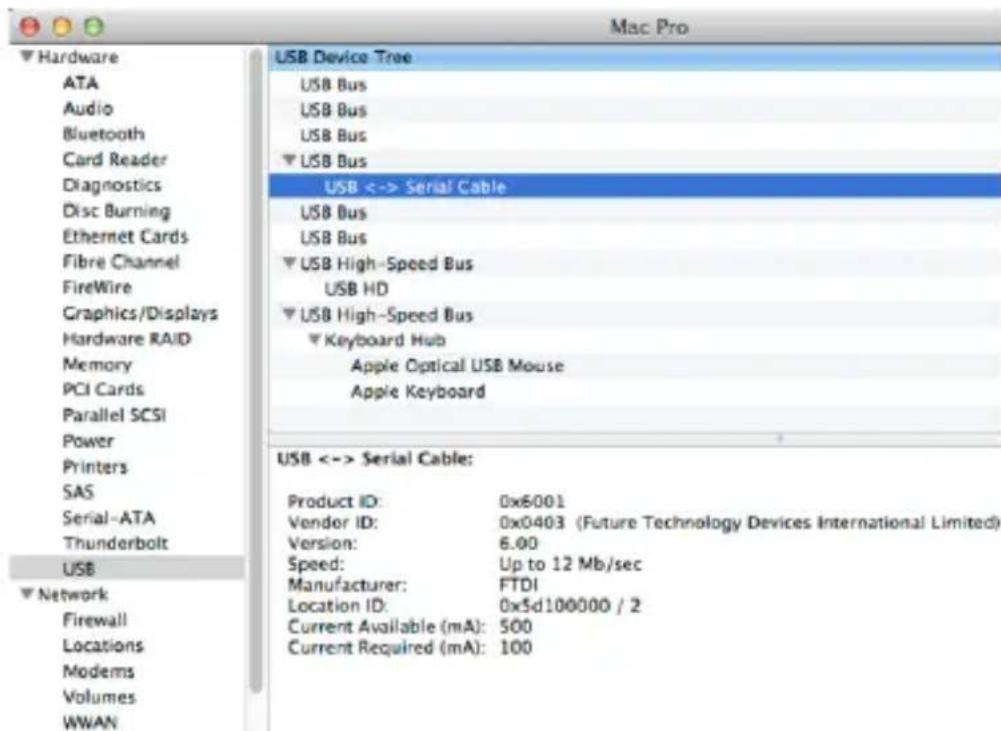Select Volumes under Network
This screenshot has height=731, width=1001.
(99, 697)
